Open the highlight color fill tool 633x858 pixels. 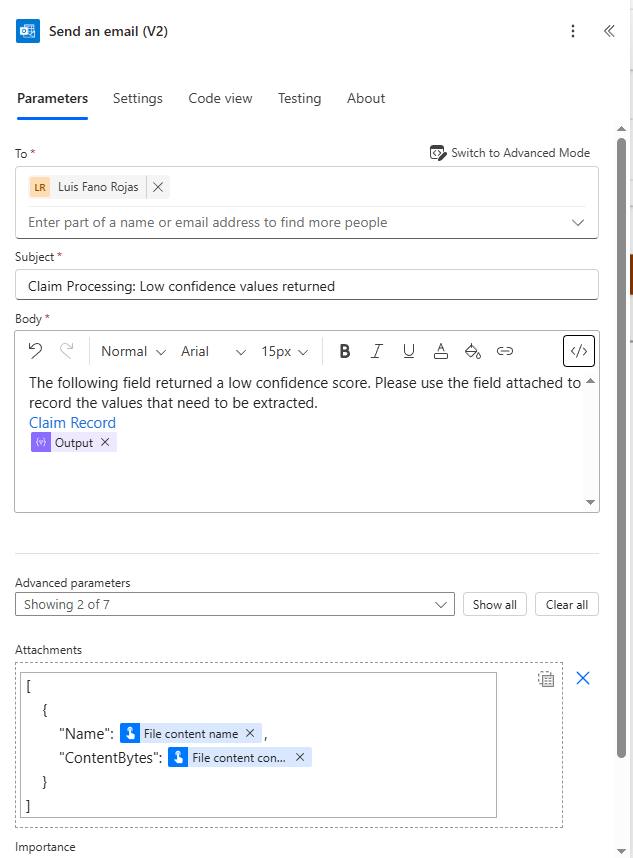point(473,351)
